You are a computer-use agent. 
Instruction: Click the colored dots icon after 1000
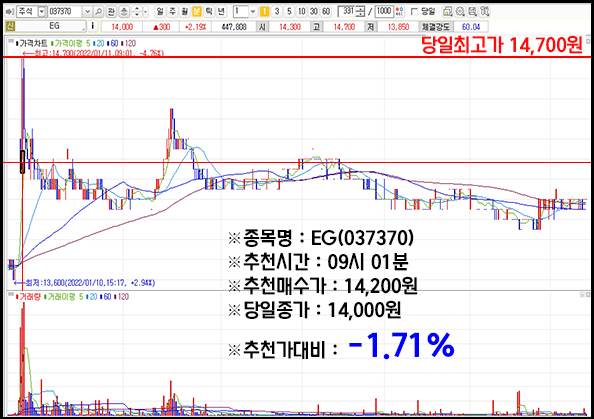399,12
